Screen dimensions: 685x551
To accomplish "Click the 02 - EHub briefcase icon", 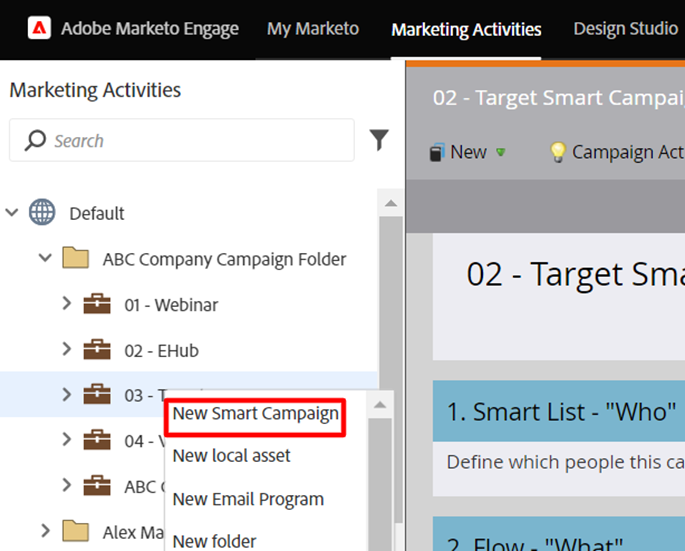I will click(97, 349).
